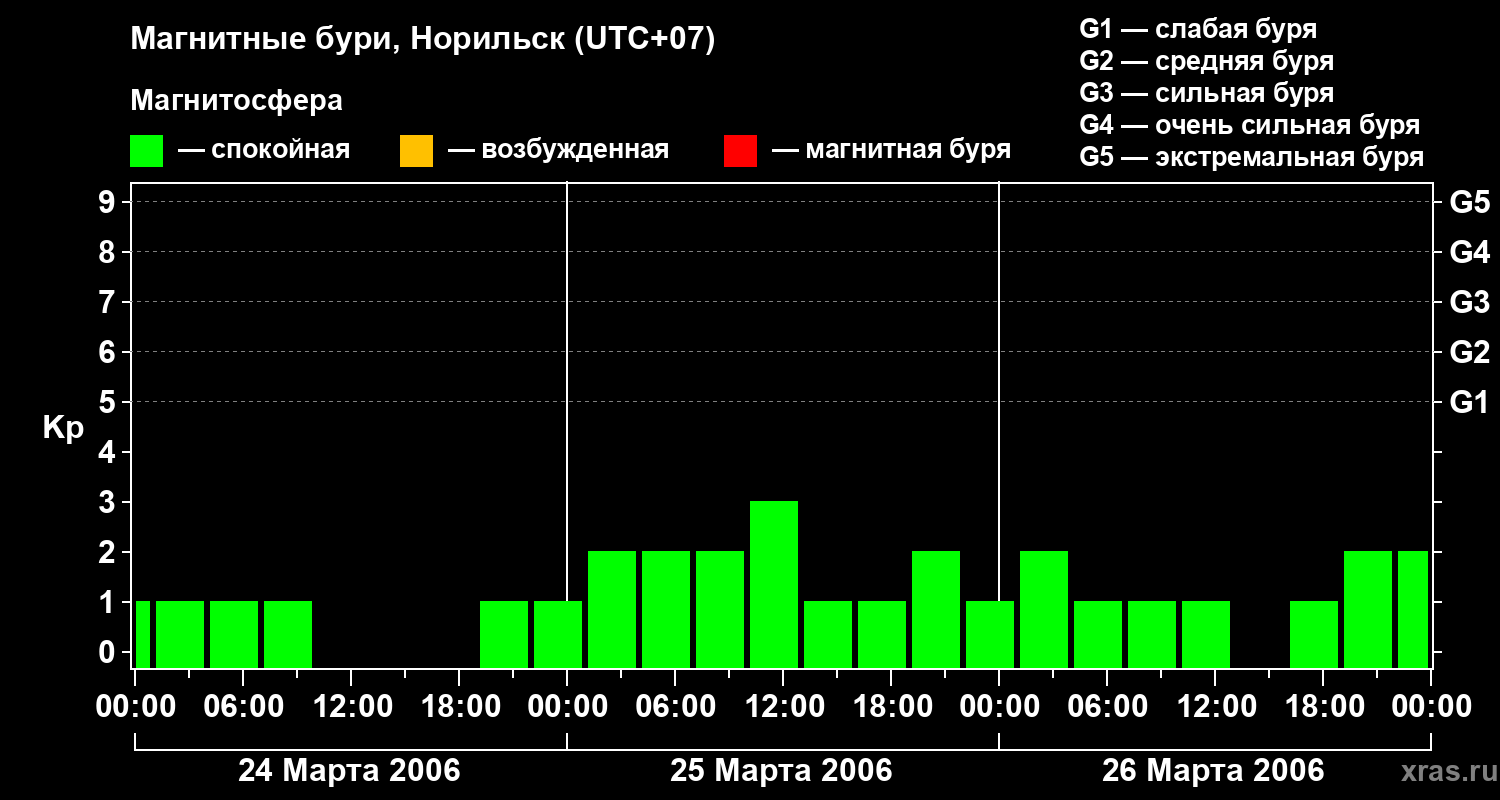Click the 'G1 — слабая буря' legend line

coord(1198,28)
